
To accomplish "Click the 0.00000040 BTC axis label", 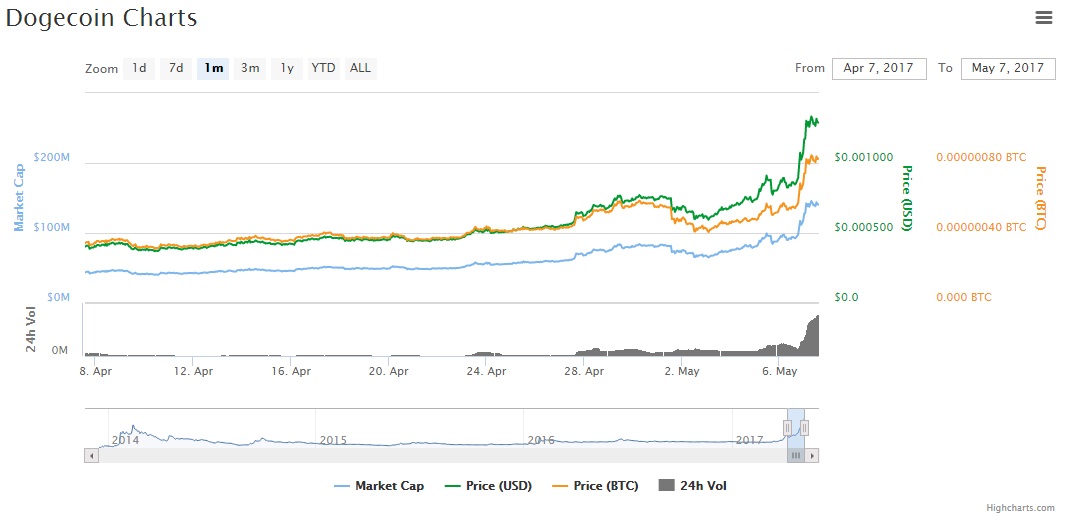I will pyautogui.click(x=981, y=227).
